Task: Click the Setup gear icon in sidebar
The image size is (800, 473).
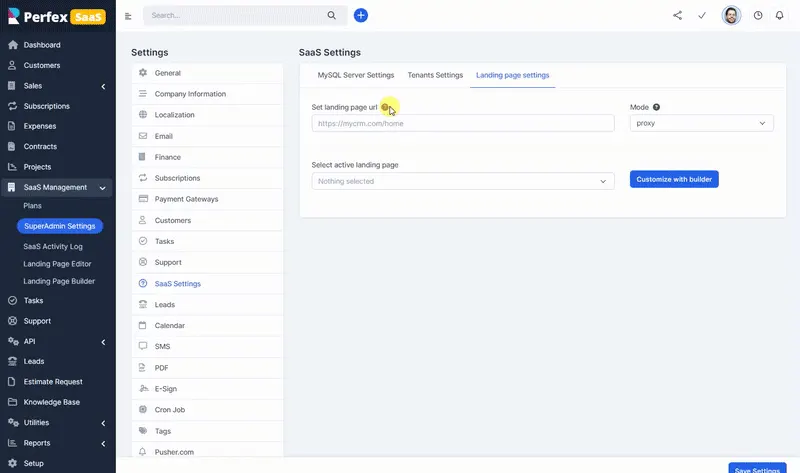Action: pos(12,463)
